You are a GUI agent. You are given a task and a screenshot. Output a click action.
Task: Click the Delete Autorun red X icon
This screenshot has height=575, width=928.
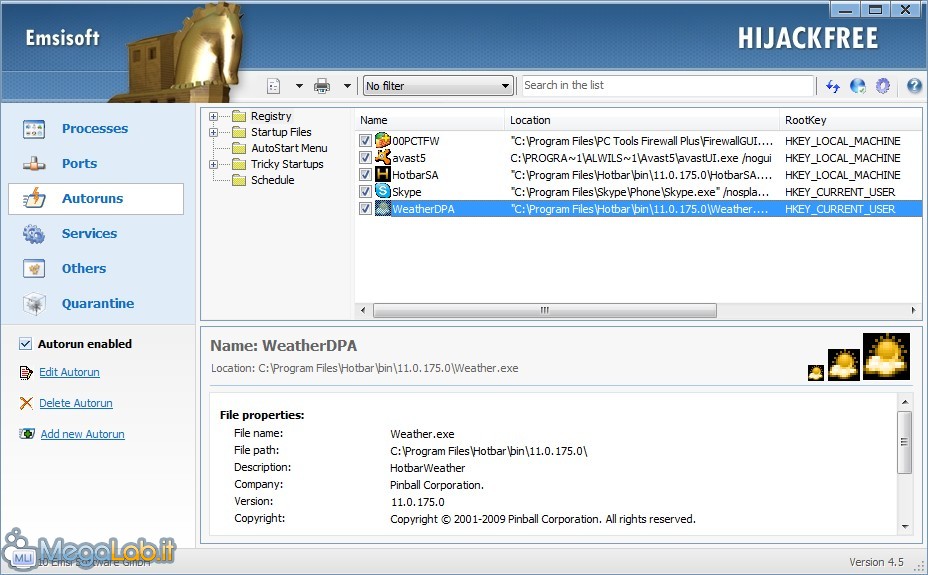point(26,403)
